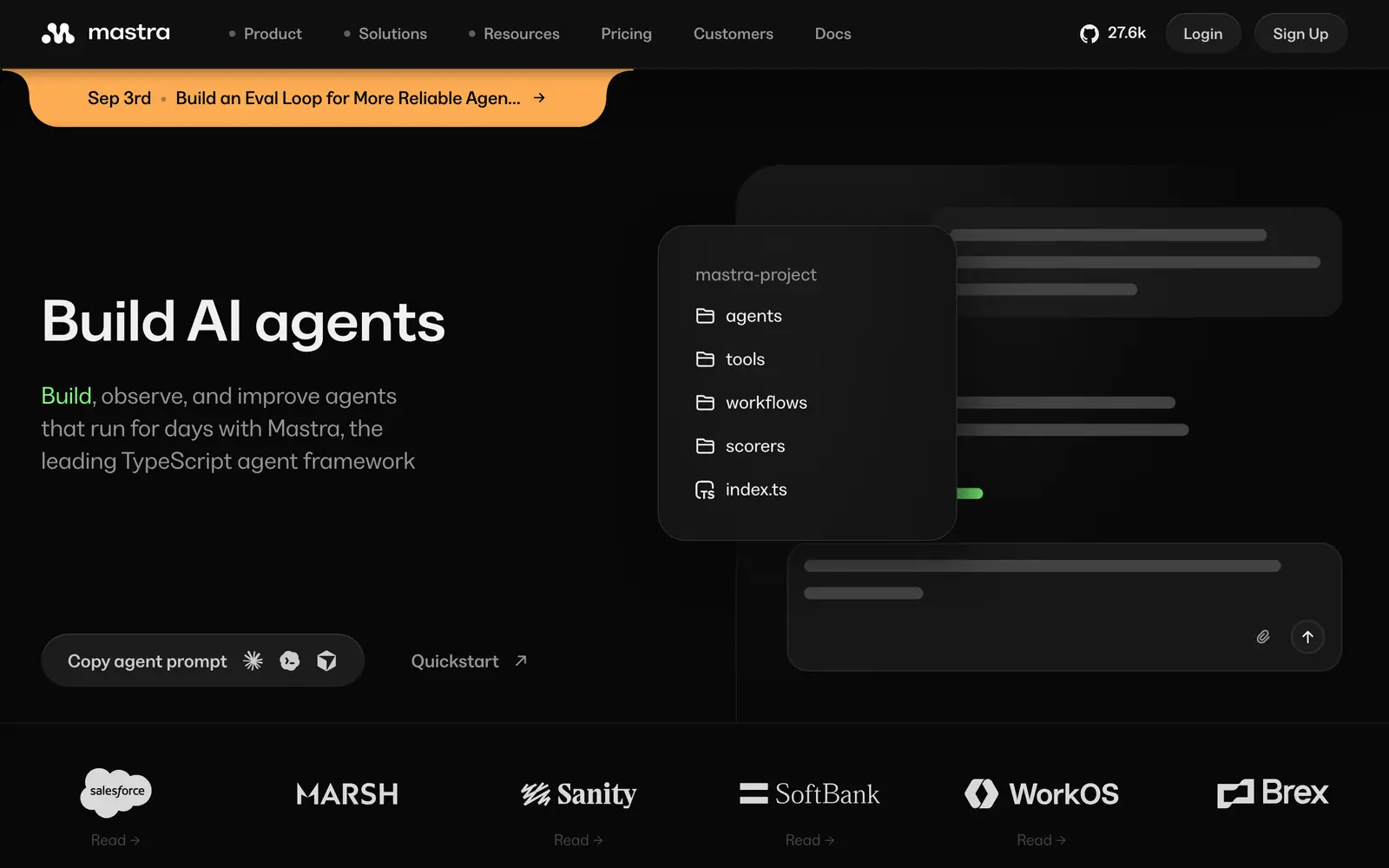1389x868 pixels.
Task: Click the 27.6k GitHub star count
Action: coord(1126,33)
